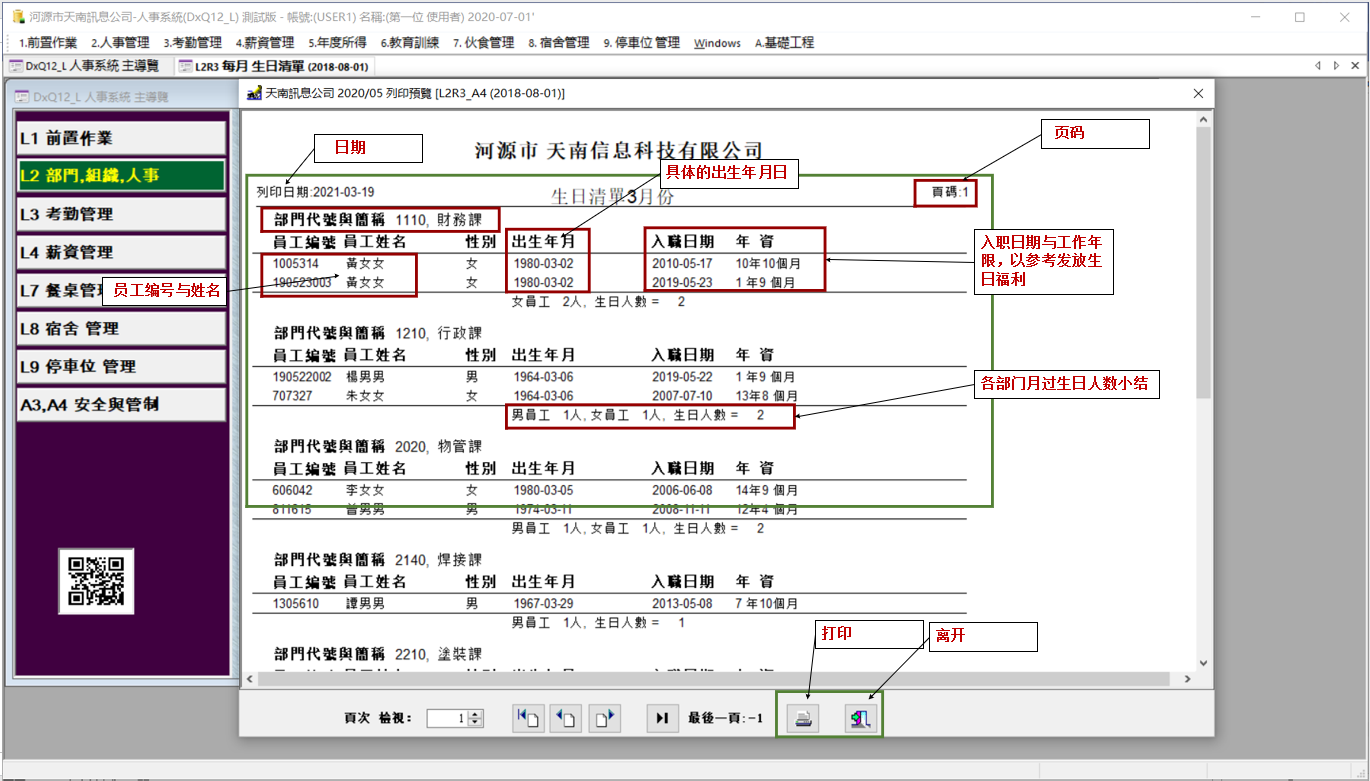Switch to DxQ12_L 人事系統 主導覽 tab
Image resolution: width=1370 pixels, height=781 pixels.
click(x=84, y=66)
